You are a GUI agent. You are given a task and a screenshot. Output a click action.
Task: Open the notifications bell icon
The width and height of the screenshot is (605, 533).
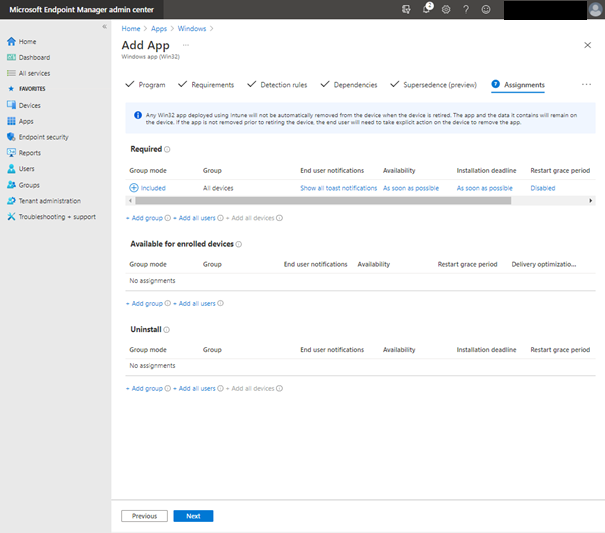(427, 9)
